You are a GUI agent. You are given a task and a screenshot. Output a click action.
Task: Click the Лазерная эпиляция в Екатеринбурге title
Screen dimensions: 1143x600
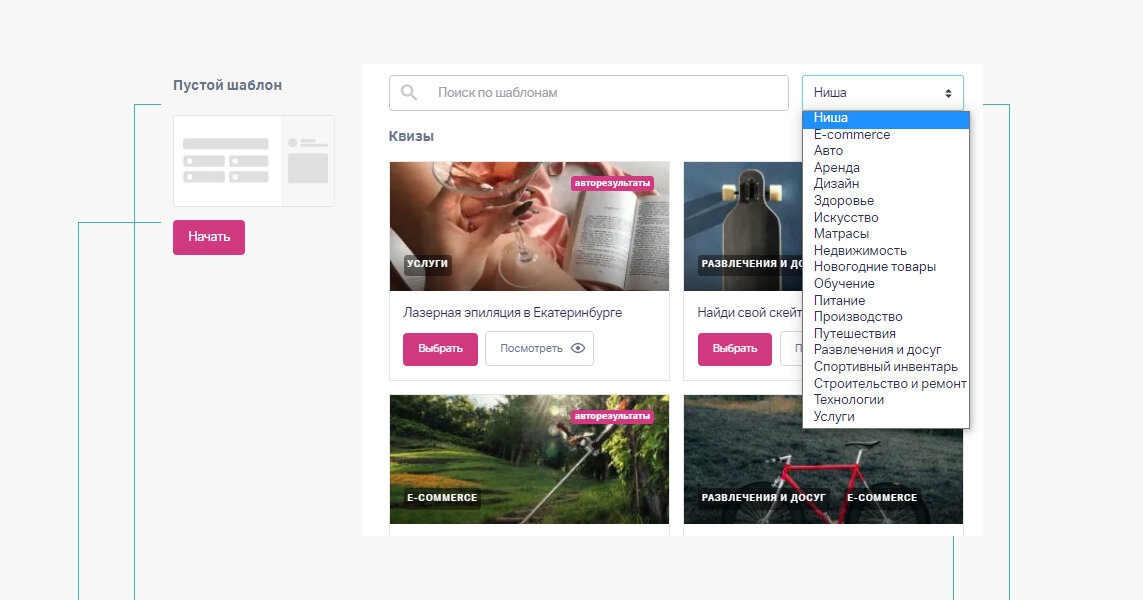point(512,313)
